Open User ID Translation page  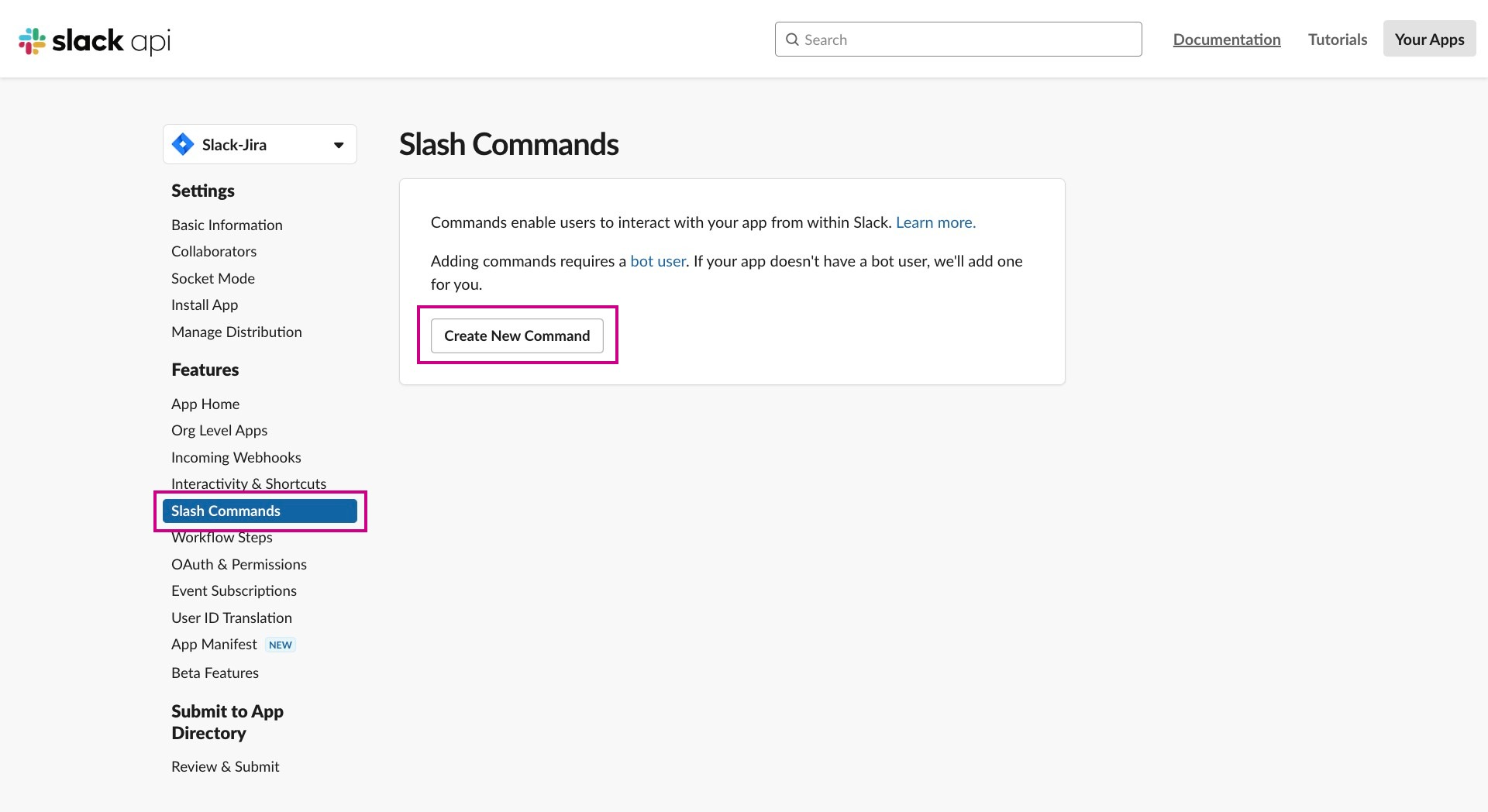pyautogui.click(x=232, y=618)
